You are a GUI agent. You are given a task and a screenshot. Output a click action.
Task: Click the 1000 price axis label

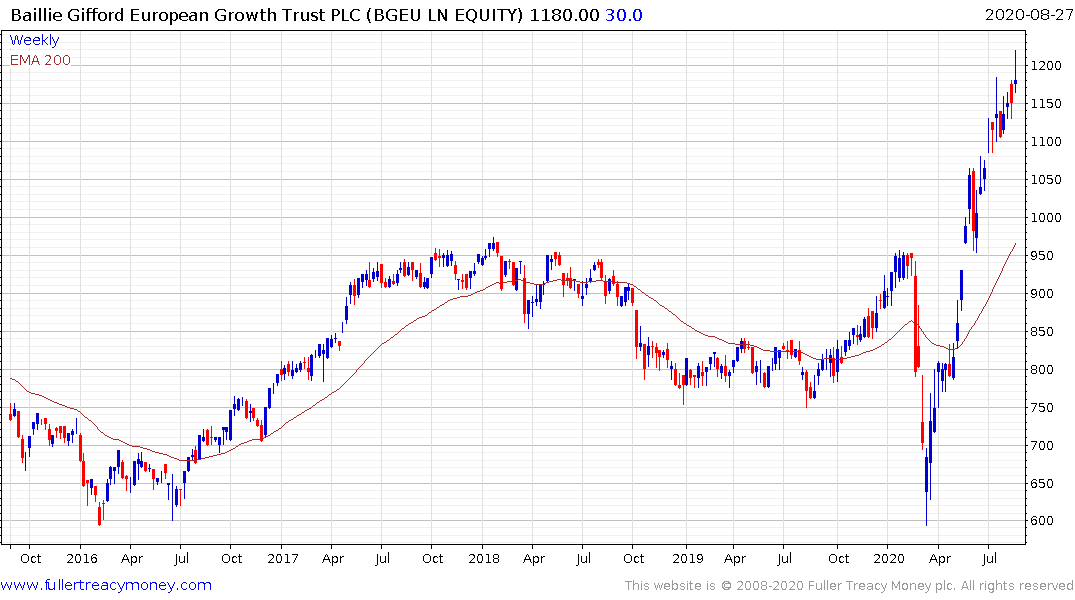[x=1046, y=218]
